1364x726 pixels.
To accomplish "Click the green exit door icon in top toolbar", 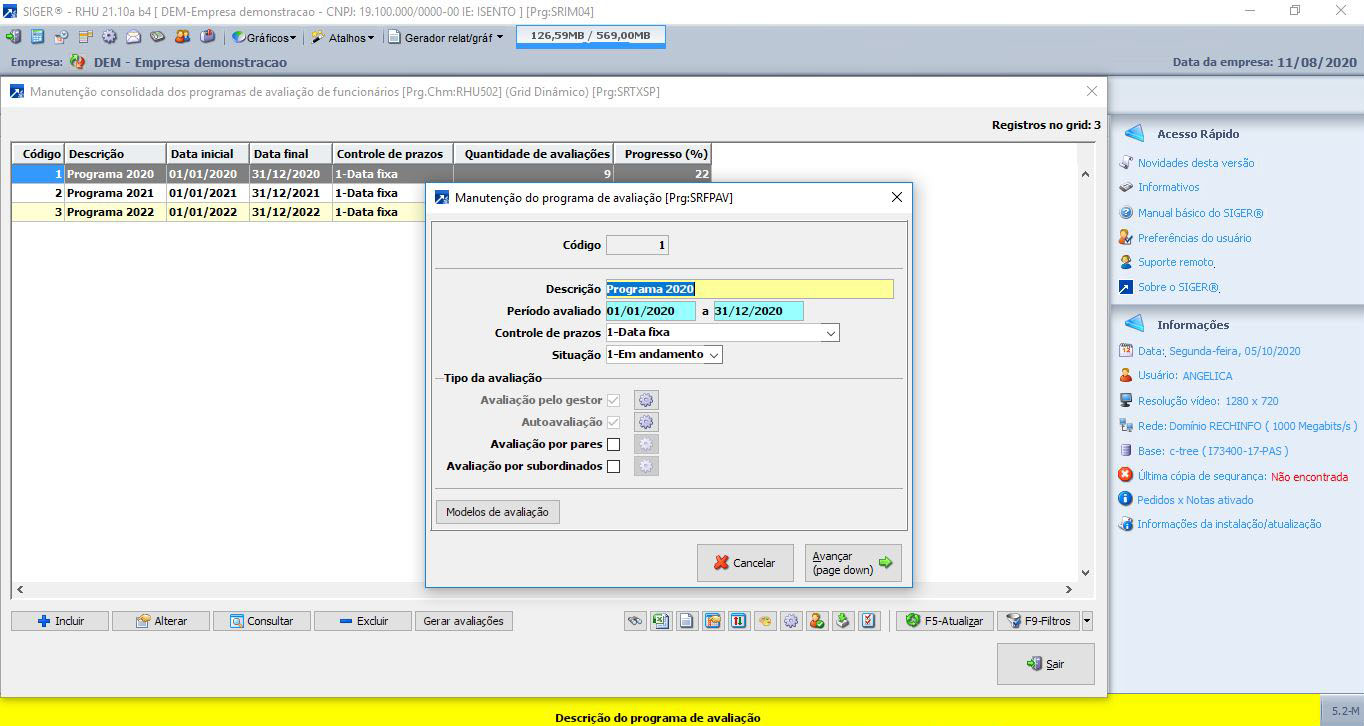I will pyautogui.click(x=13, y=37).
